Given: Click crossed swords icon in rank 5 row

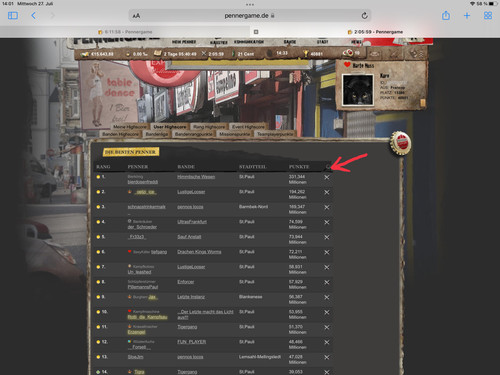Looking at the screenshot, I should click(x=327, y=237).
